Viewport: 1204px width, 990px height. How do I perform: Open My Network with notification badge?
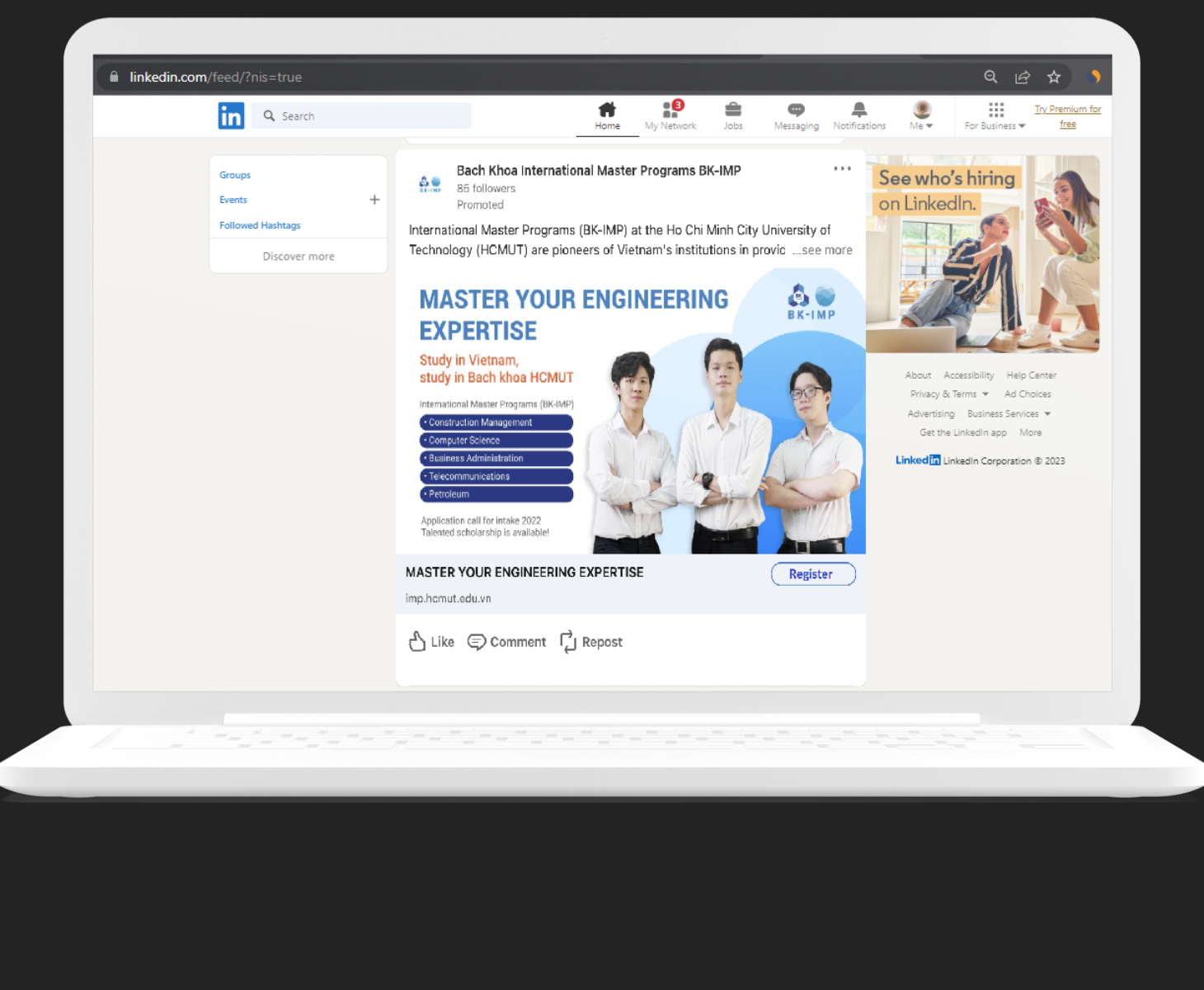(x=670, y=111)
